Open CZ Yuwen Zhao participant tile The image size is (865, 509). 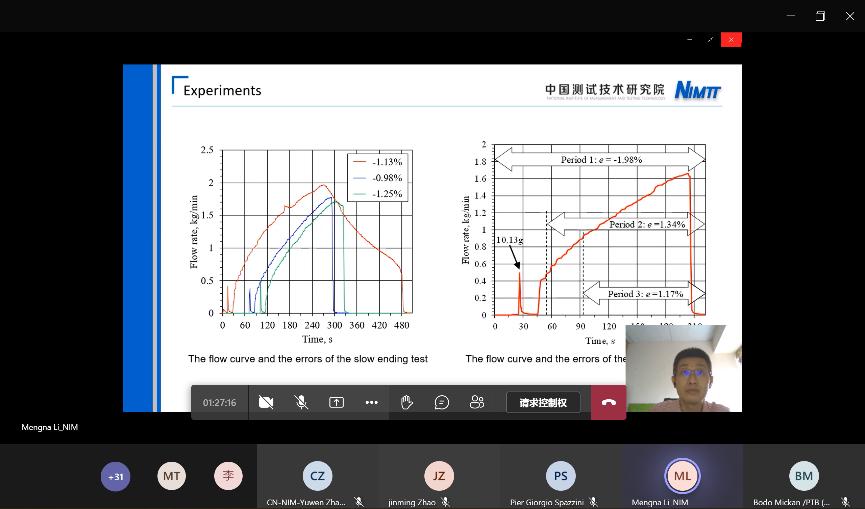coord(317,477)
